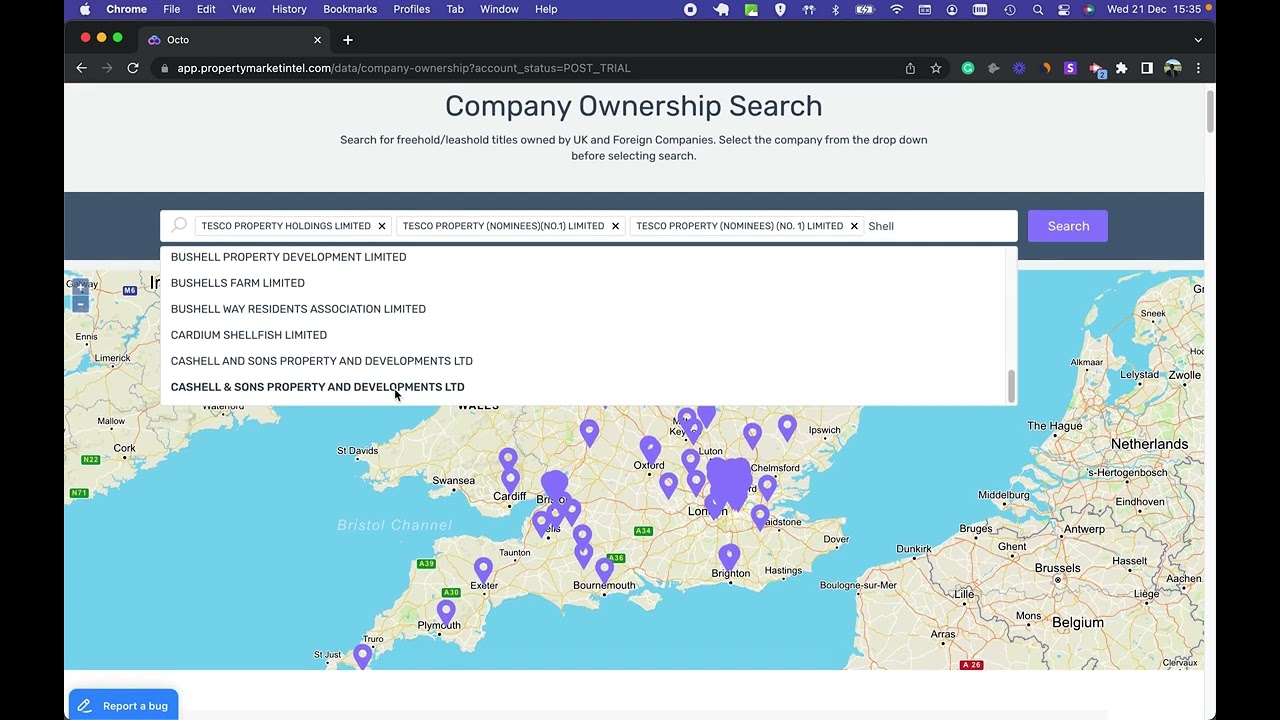Open the Bookmarks menu
Screen dimensions: 1280x720
point(350,9)
